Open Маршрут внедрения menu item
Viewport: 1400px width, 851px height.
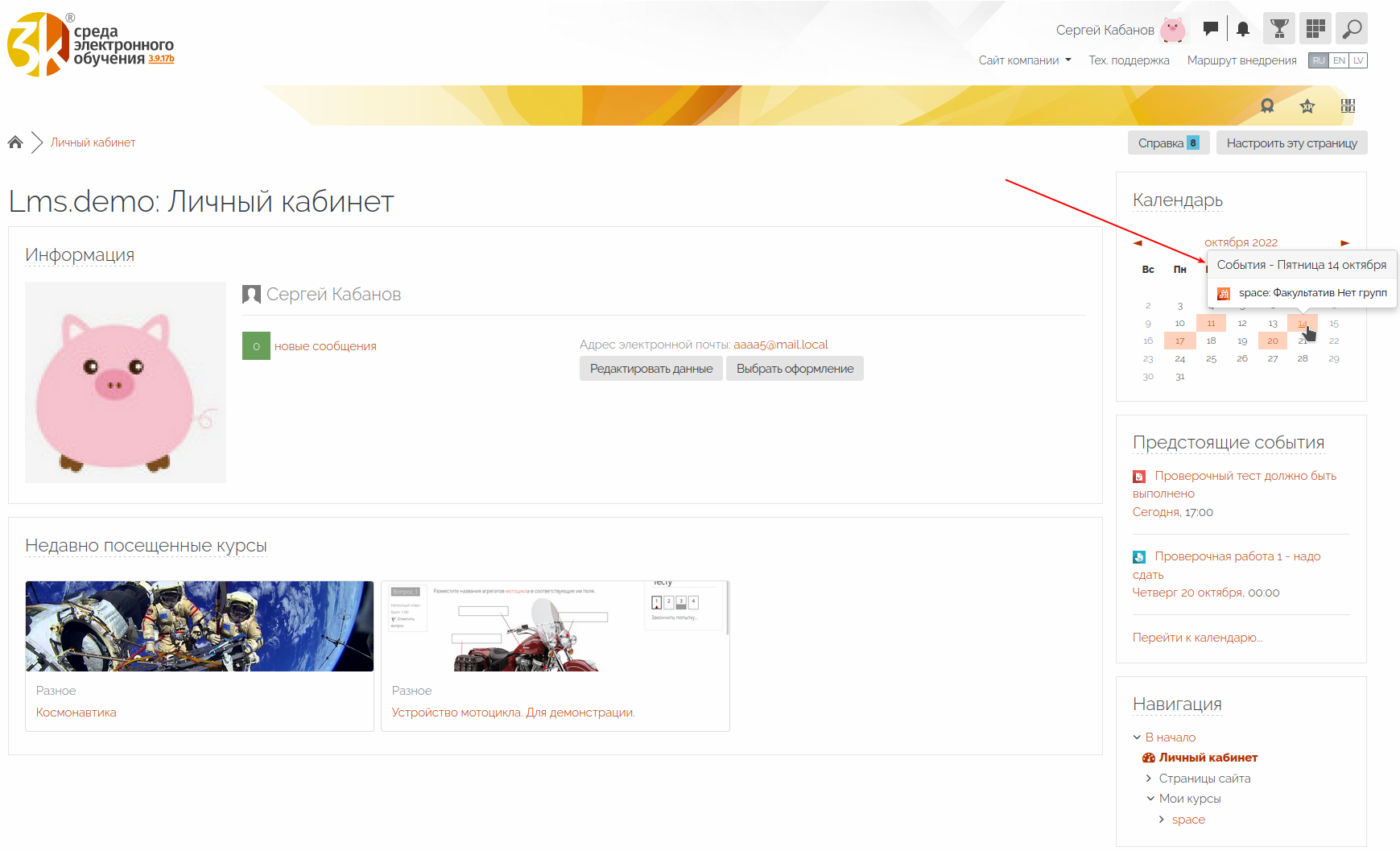pyautogui.click(x=1241, y=60)
